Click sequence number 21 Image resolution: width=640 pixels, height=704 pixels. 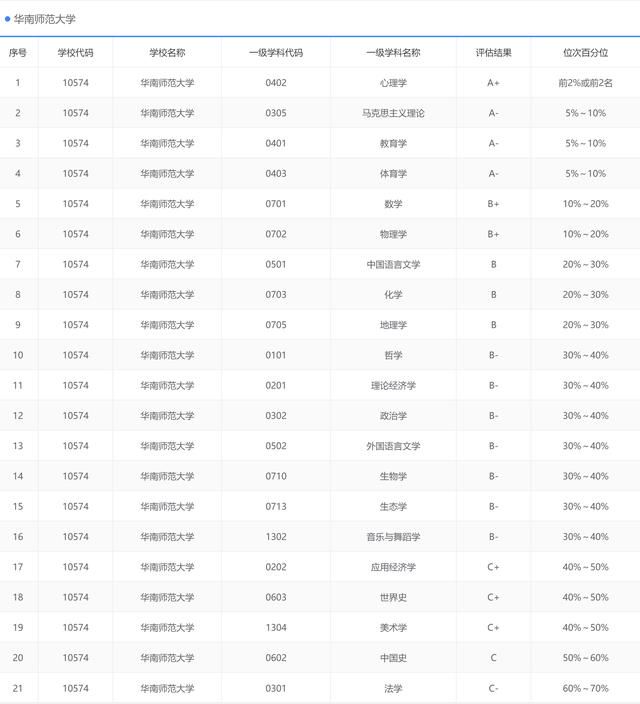(18, 688)
